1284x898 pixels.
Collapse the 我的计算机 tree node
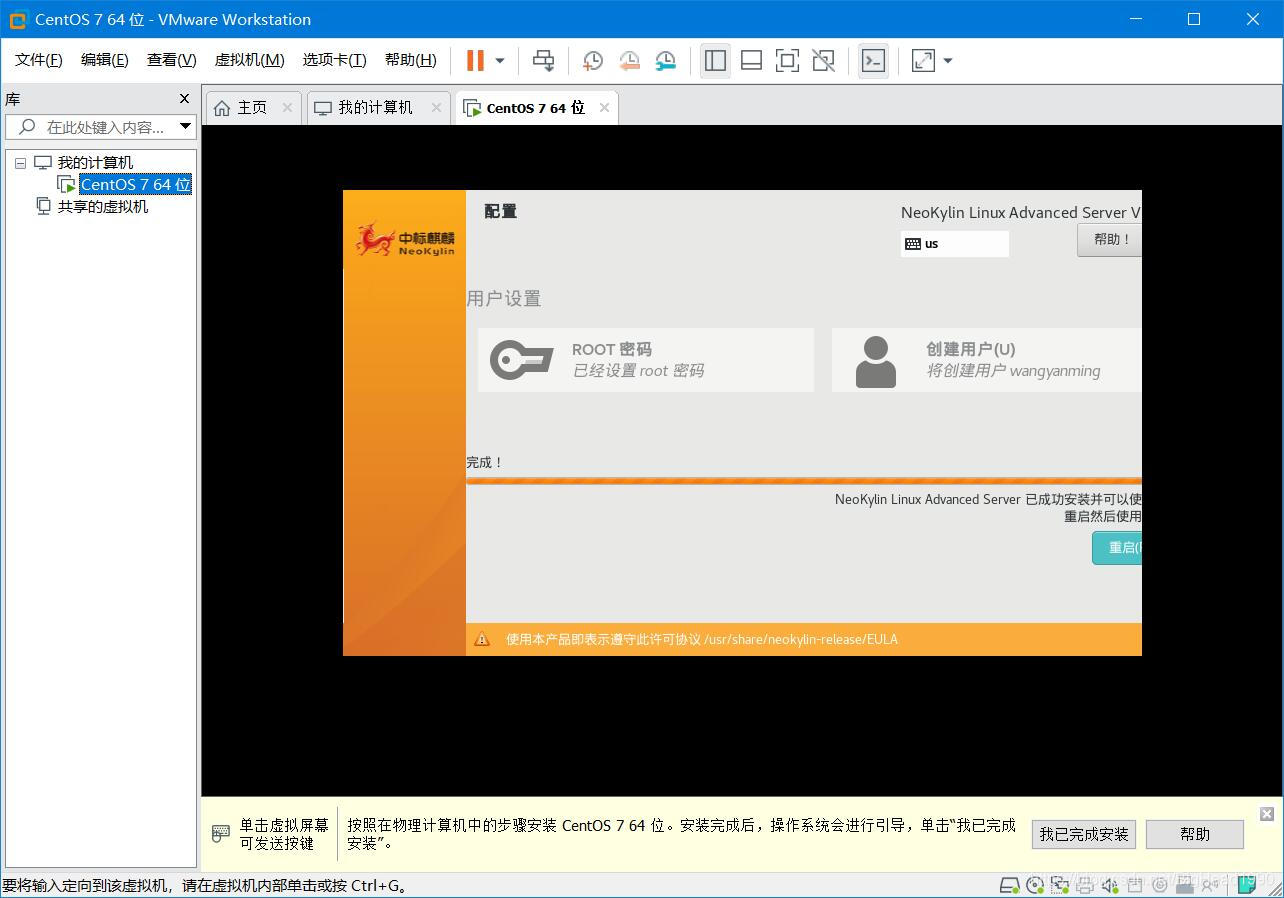point(20,163)
